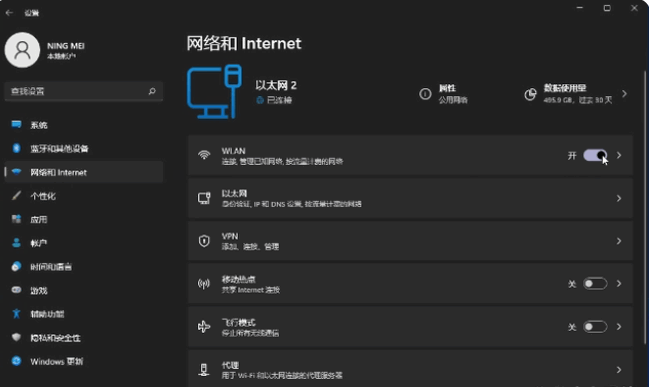This screenshot has width=649, height=387.
Task: Turn off the WLAN toggle
Action: pos(595,155)
